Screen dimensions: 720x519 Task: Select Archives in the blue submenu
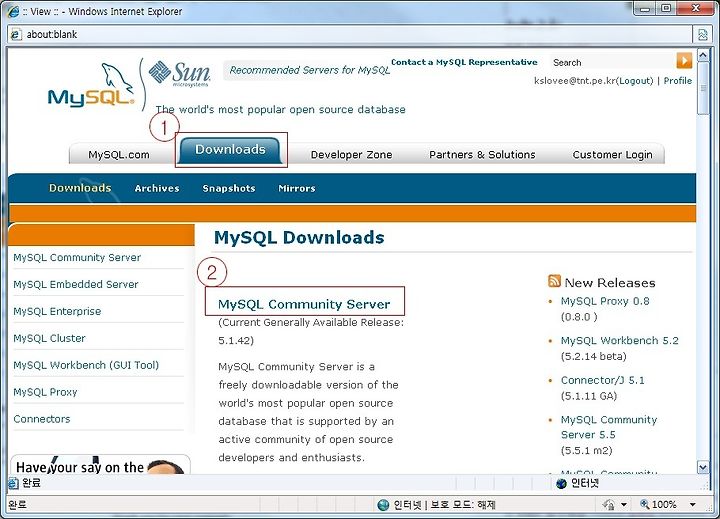point(157,188)
